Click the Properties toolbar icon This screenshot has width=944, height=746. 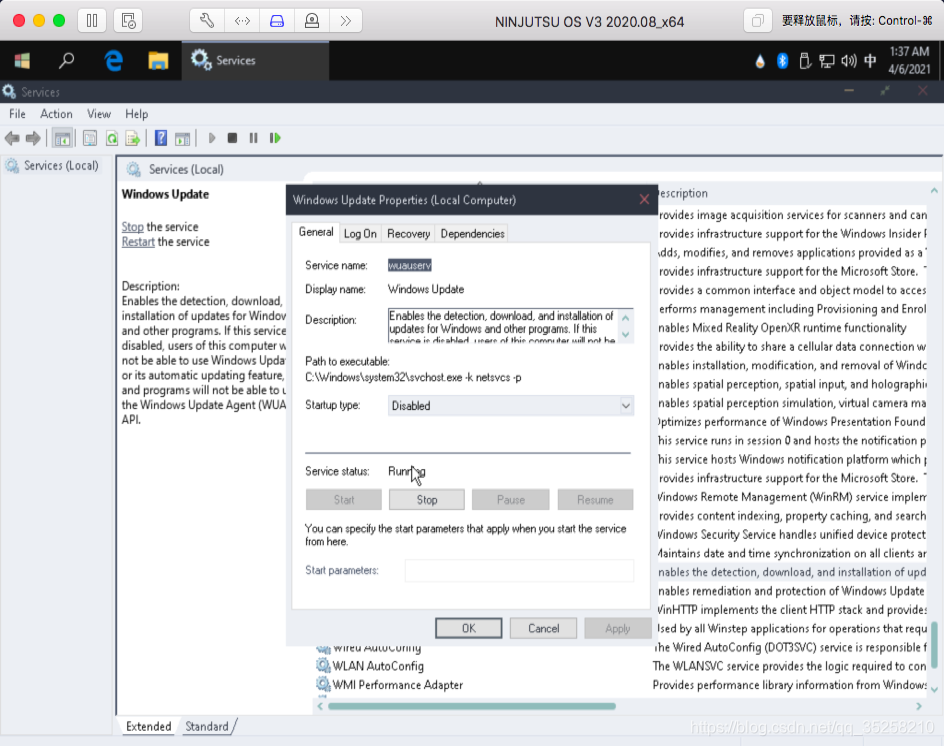coord(90,138)
